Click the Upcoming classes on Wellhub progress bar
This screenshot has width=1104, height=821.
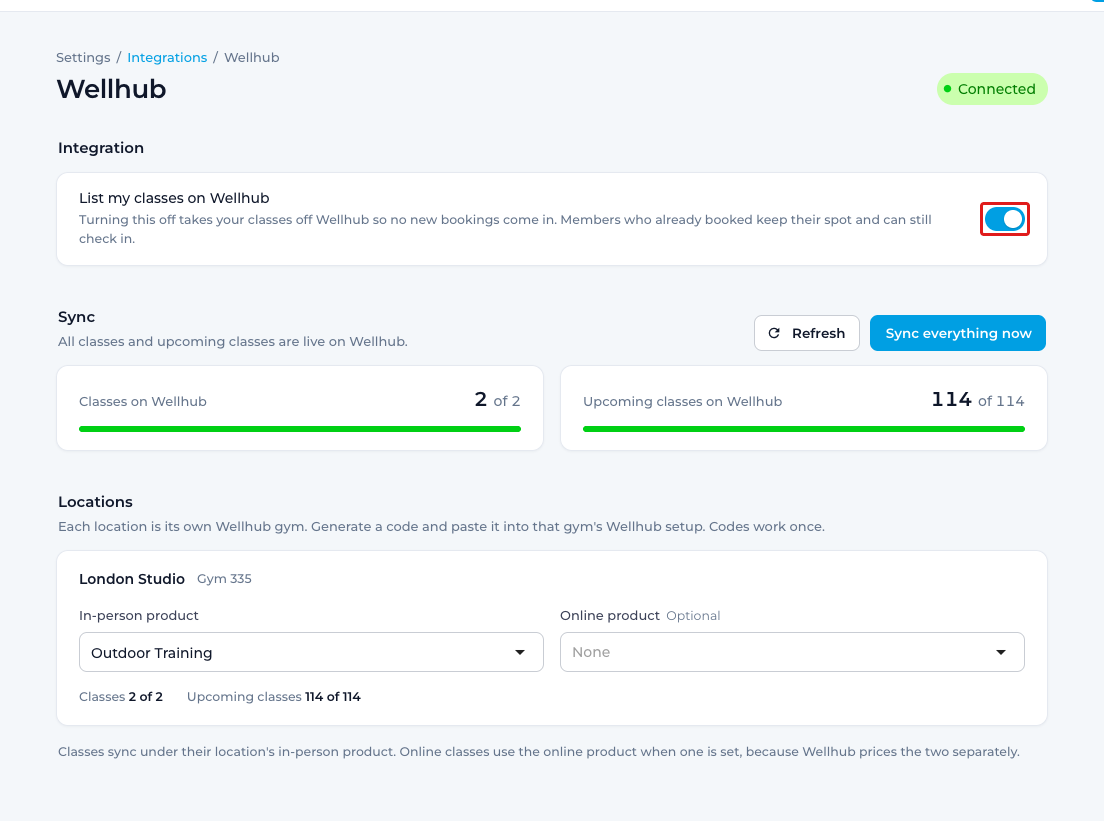(x=804, y=429)
